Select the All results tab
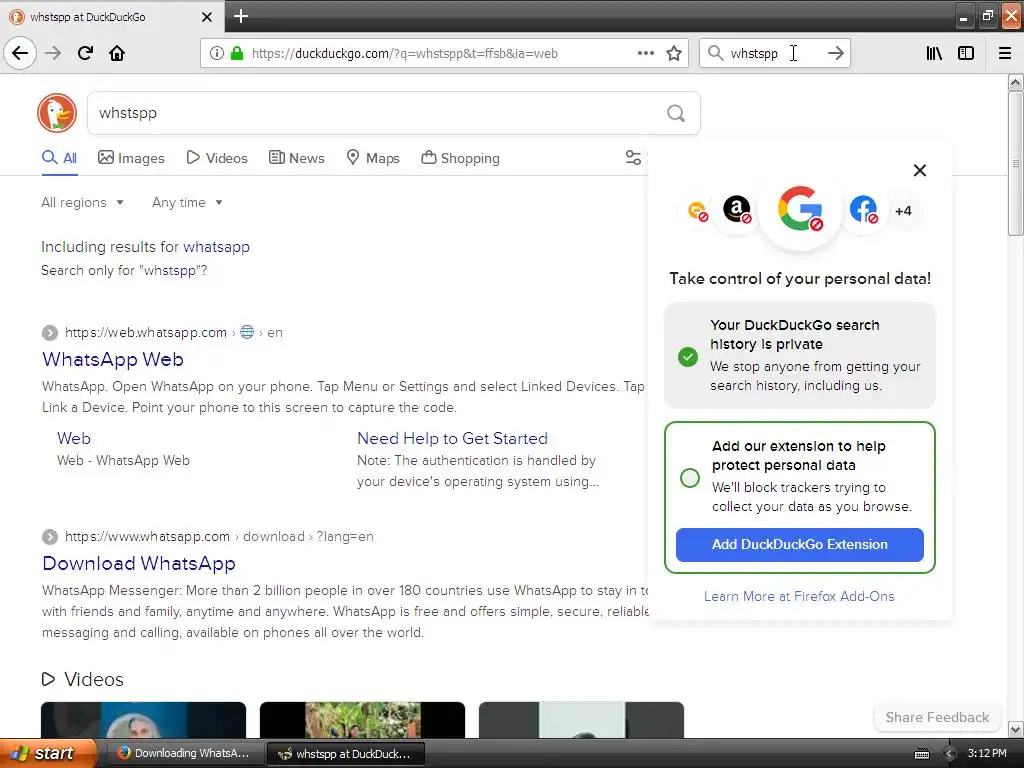 click(59, 158)
